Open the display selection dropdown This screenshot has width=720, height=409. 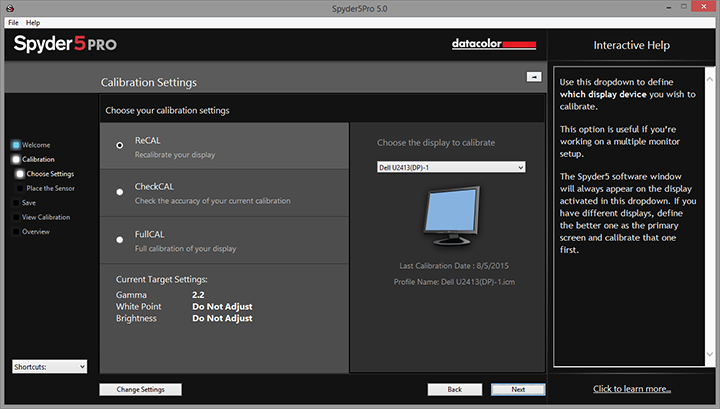pos(451,167)
